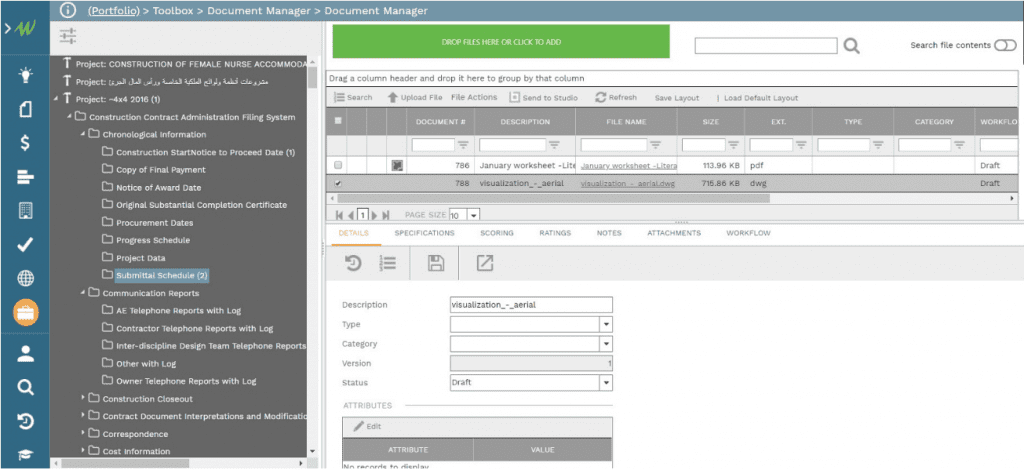Click the File Name column filter funnel icon
1024x470 pixels.
[656, 145]
